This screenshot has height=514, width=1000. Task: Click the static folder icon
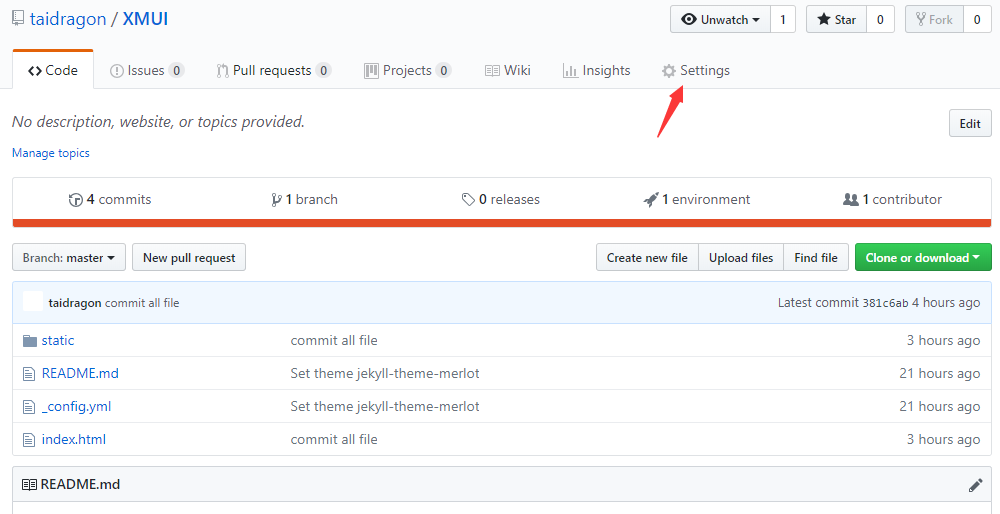[30, 341]
